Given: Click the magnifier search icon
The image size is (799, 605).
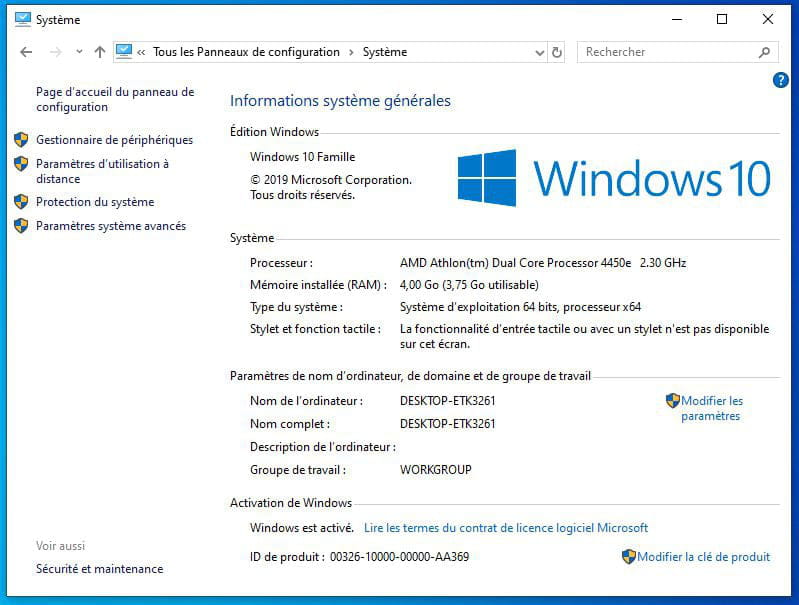Looking at the screenshot, I should (x=764, y=52).
